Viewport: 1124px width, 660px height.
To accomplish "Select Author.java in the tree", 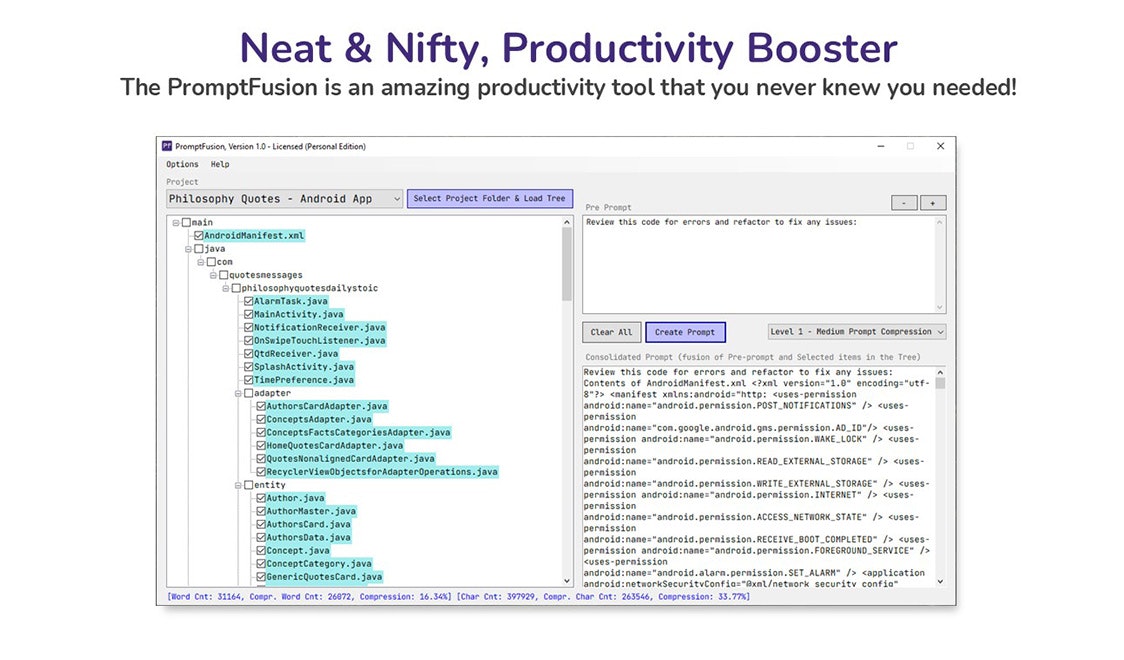I will coord(295,498).
